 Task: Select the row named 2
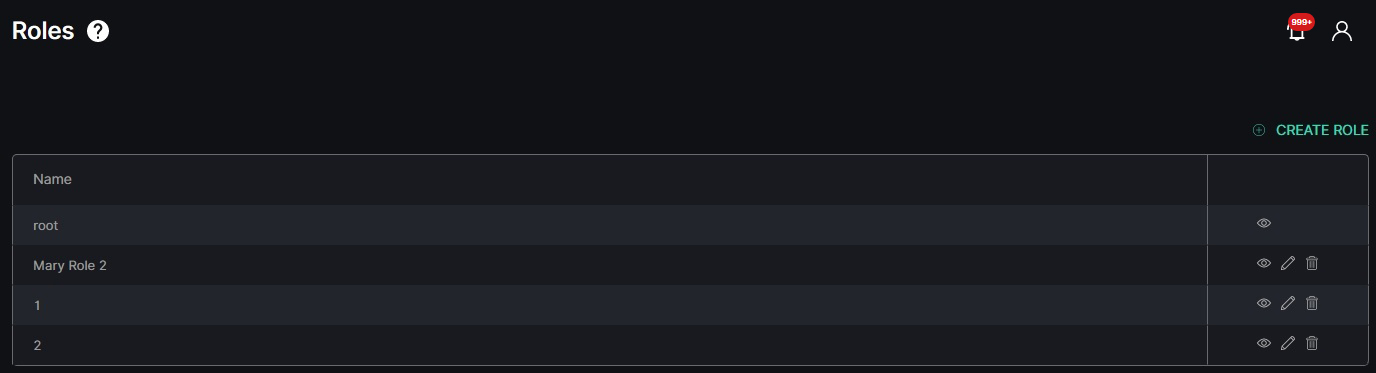click(610, 345)
